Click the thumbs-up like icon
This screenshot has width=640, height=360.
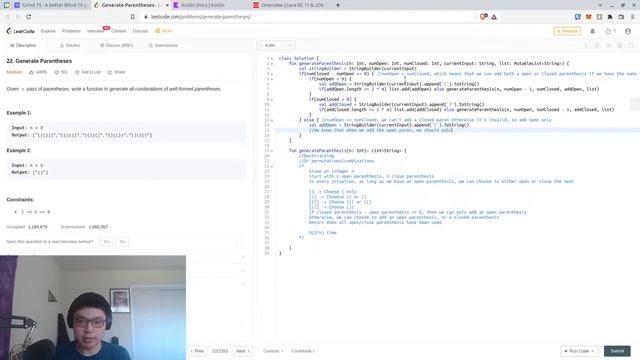click(x=31, y=72)
